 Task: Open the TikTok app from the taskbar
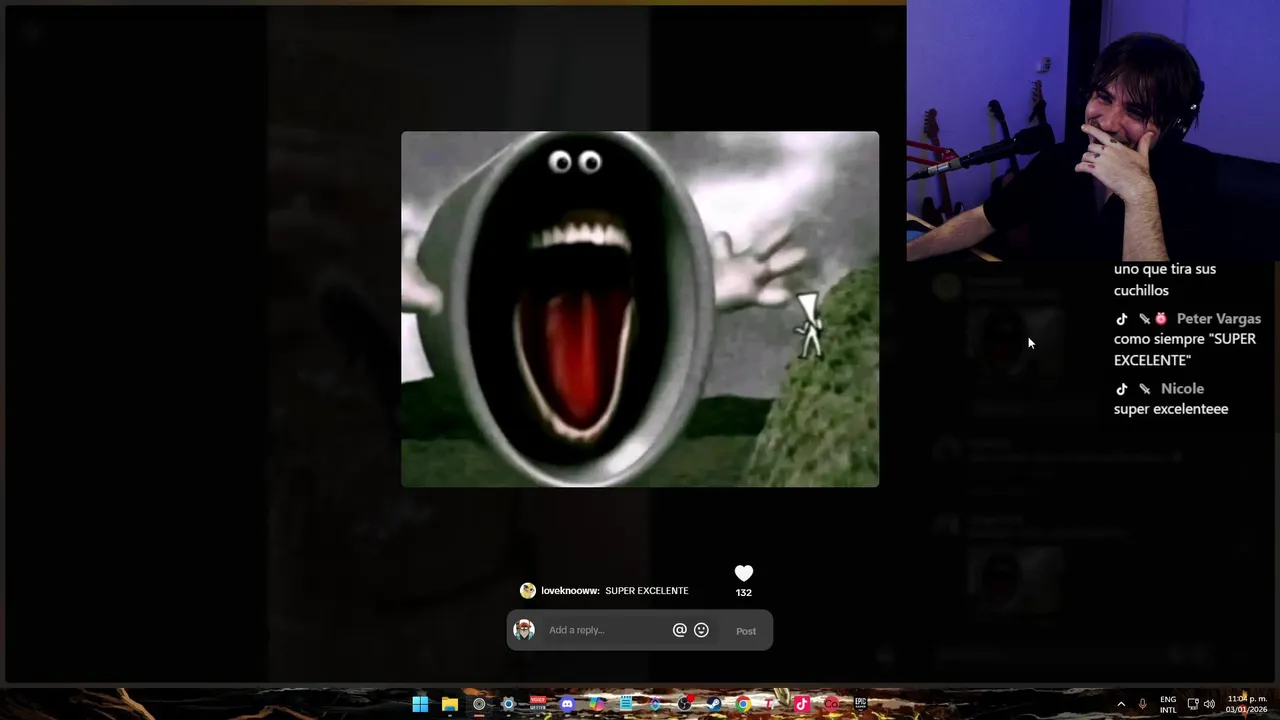click(802, 704)
